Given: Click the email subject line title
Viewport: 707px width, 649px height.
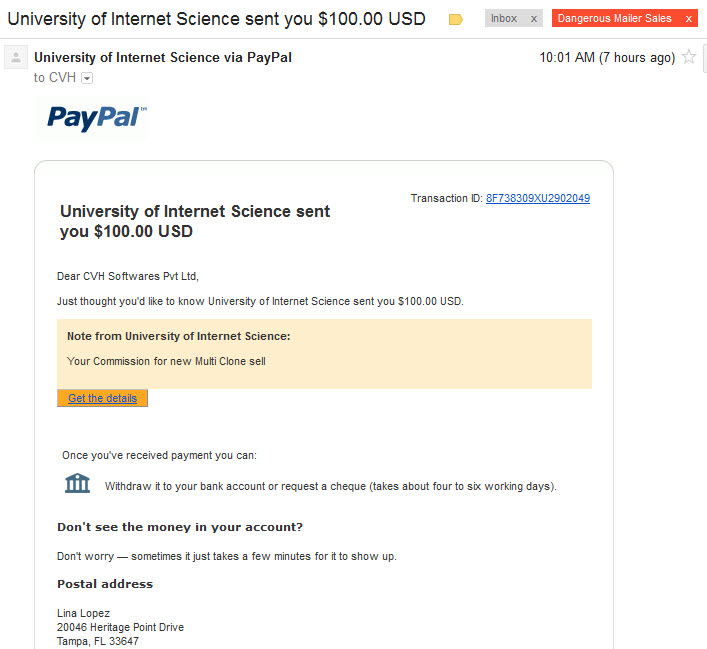Looking at the screenshot, I should (216, 19).
